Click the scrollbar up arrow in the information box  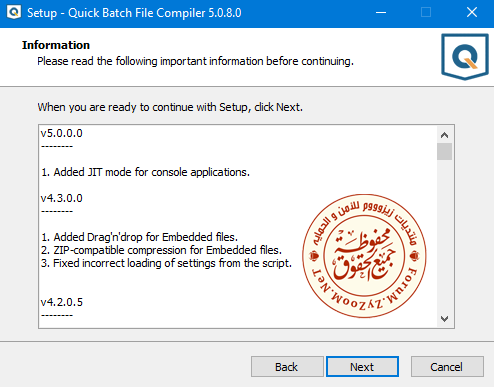pos(444,135)
